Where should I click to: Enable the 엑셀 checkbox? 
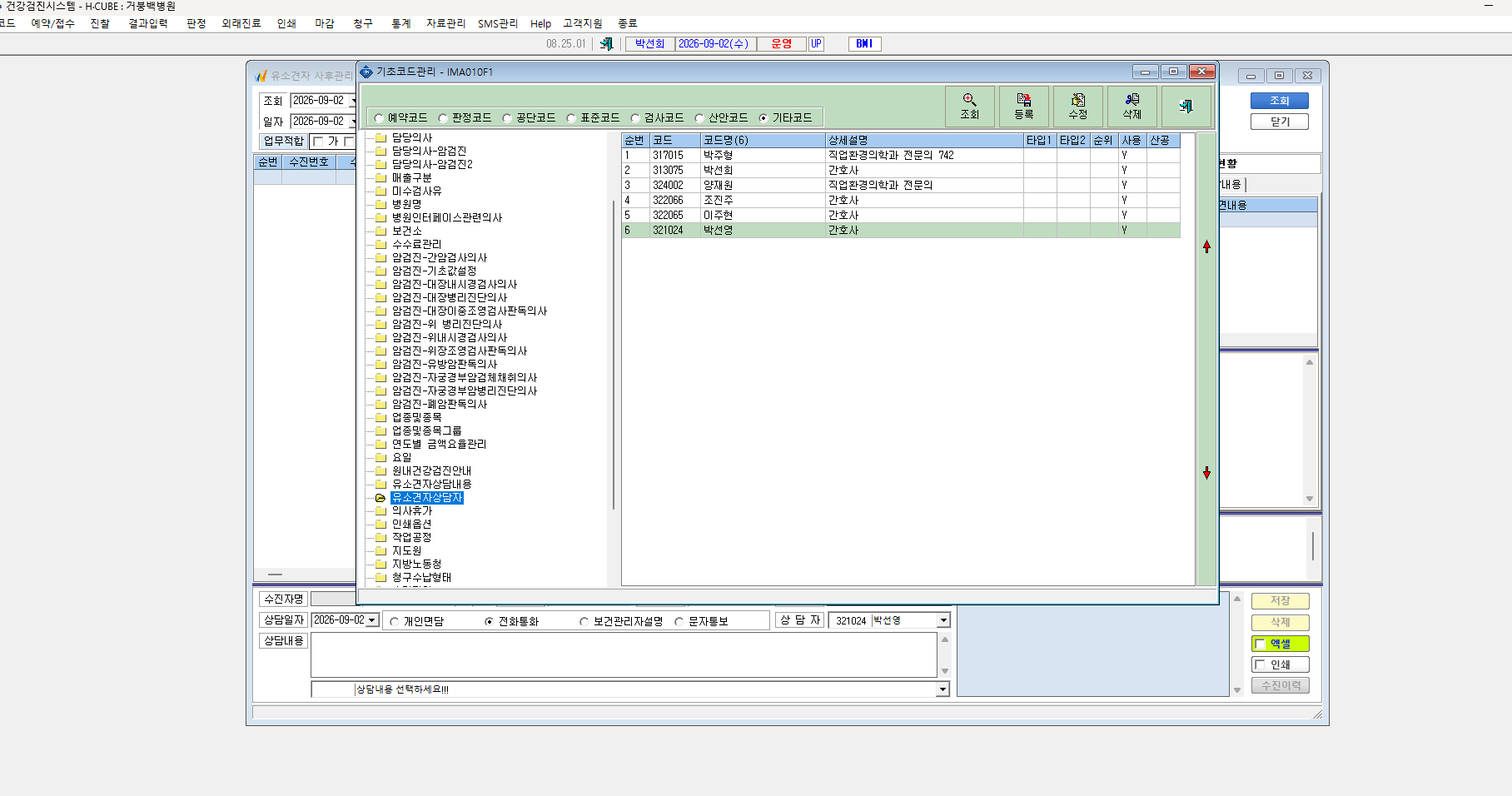1261,644
